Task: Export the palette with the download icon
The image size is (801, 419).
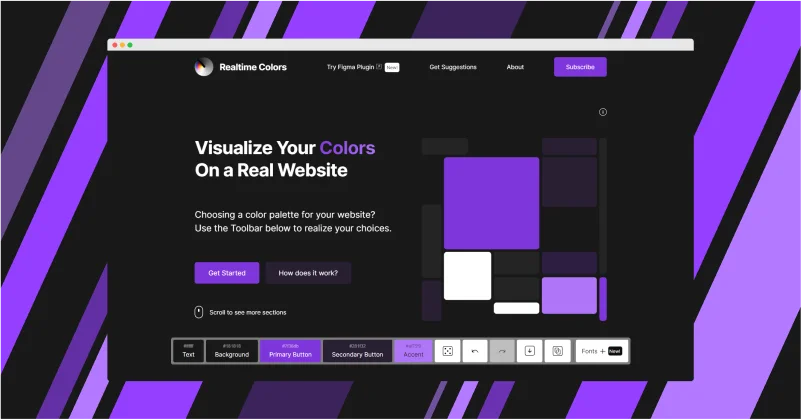Action: tap(530, 351)
